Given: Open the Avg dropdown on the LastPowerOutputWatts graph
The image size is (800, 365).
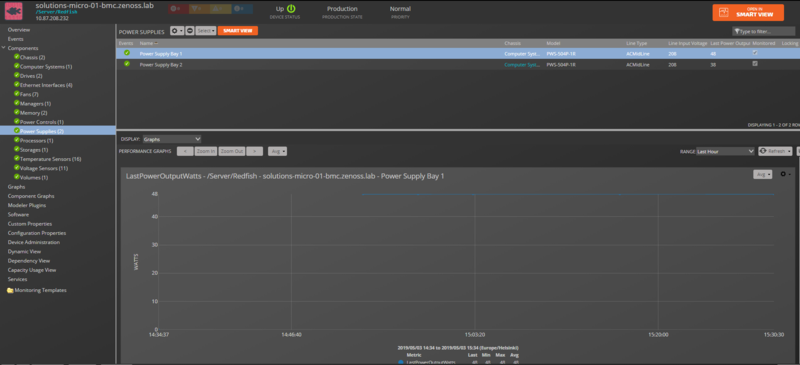Looking at the screenshot, I should click(763, 175).
